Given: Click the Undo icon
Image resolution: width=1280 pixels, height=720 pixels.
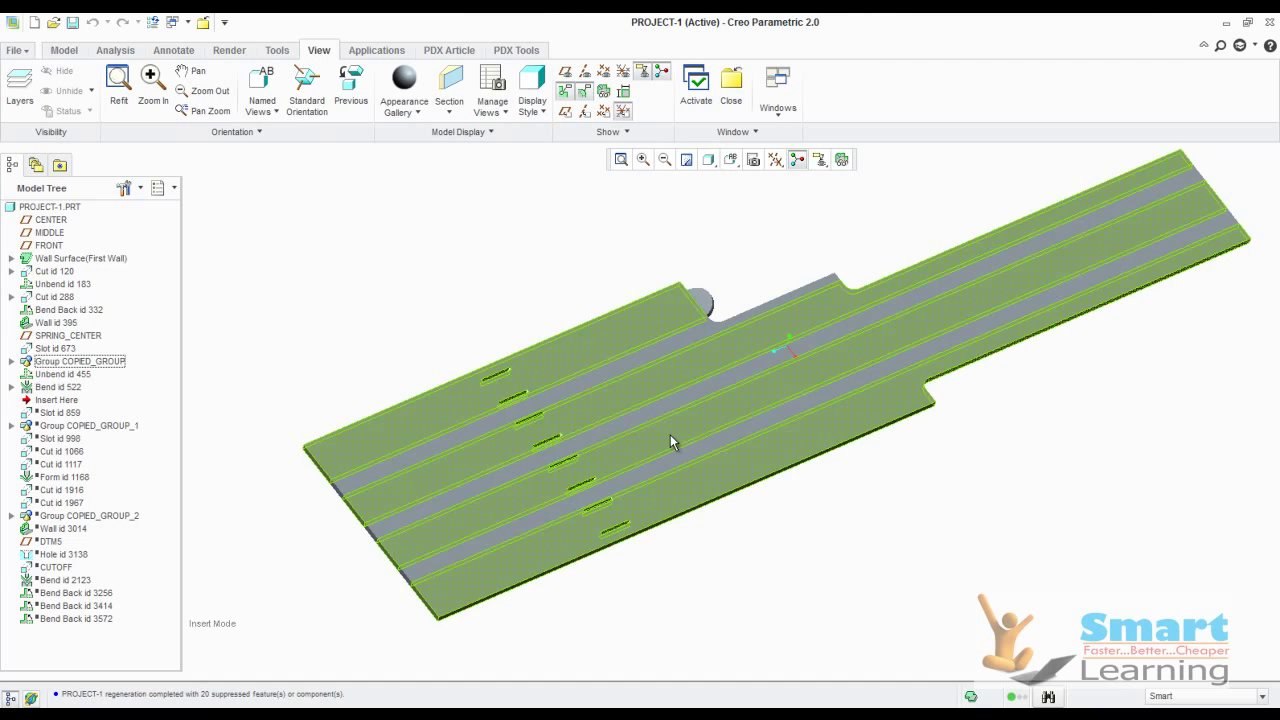Looking at the screenshot, I should coord(92,22).
